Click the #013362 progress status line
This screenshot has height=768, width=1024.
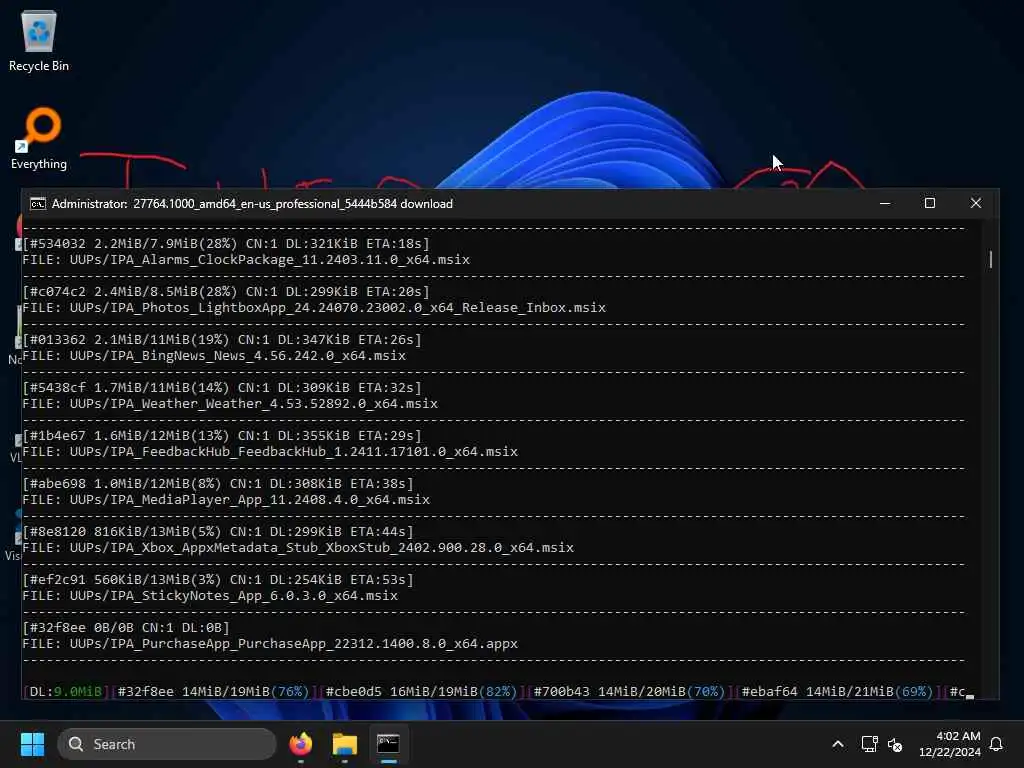(222, 340)
